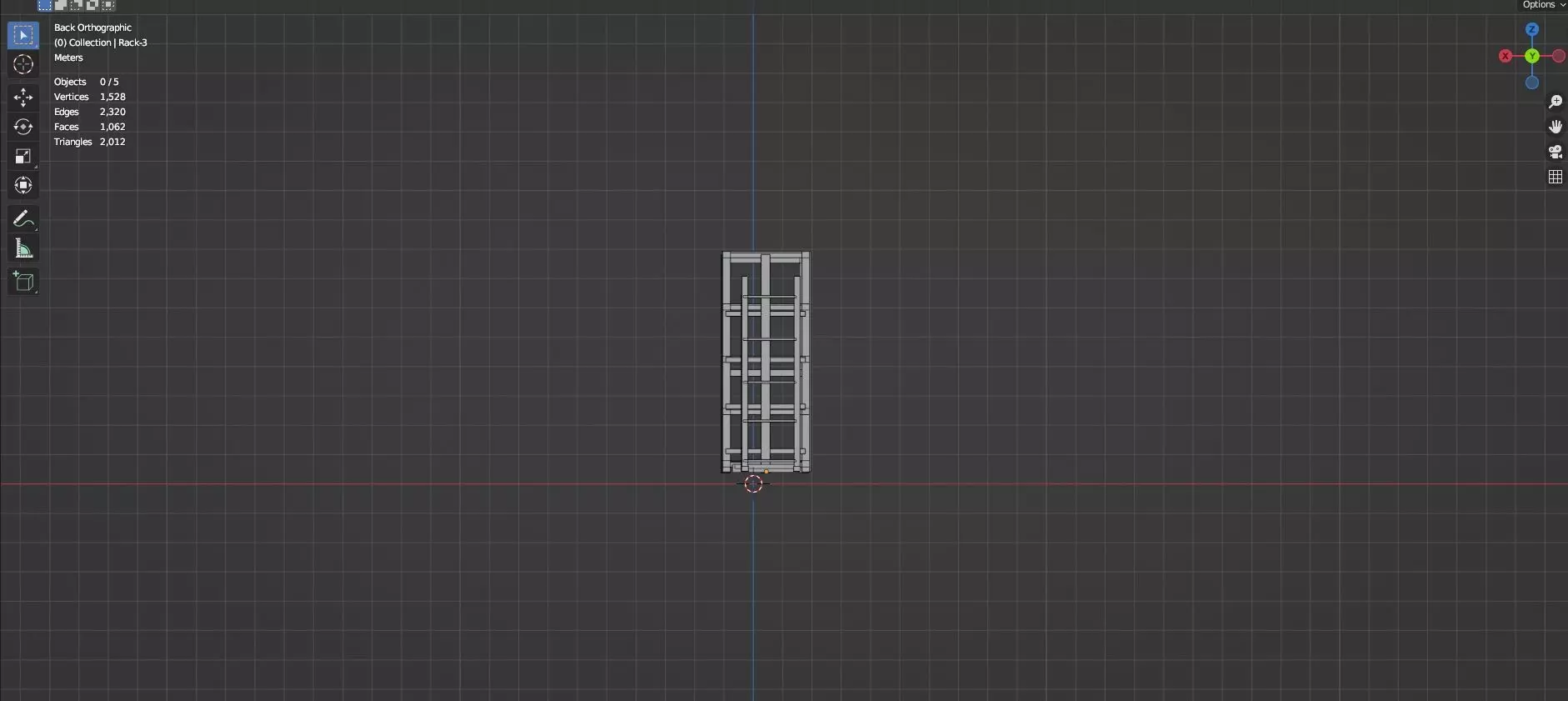Set selection mode to intersect
This screenshot has width=1568, height=701.
click(x=108, y=5)
